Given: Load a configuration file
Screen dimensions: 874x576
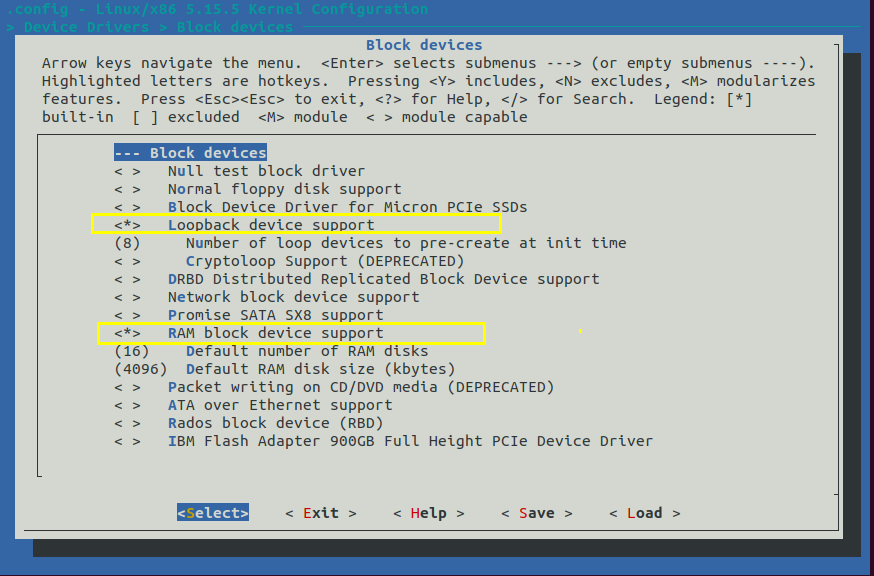Looking at the screenshot, I should tap(644, 512).
